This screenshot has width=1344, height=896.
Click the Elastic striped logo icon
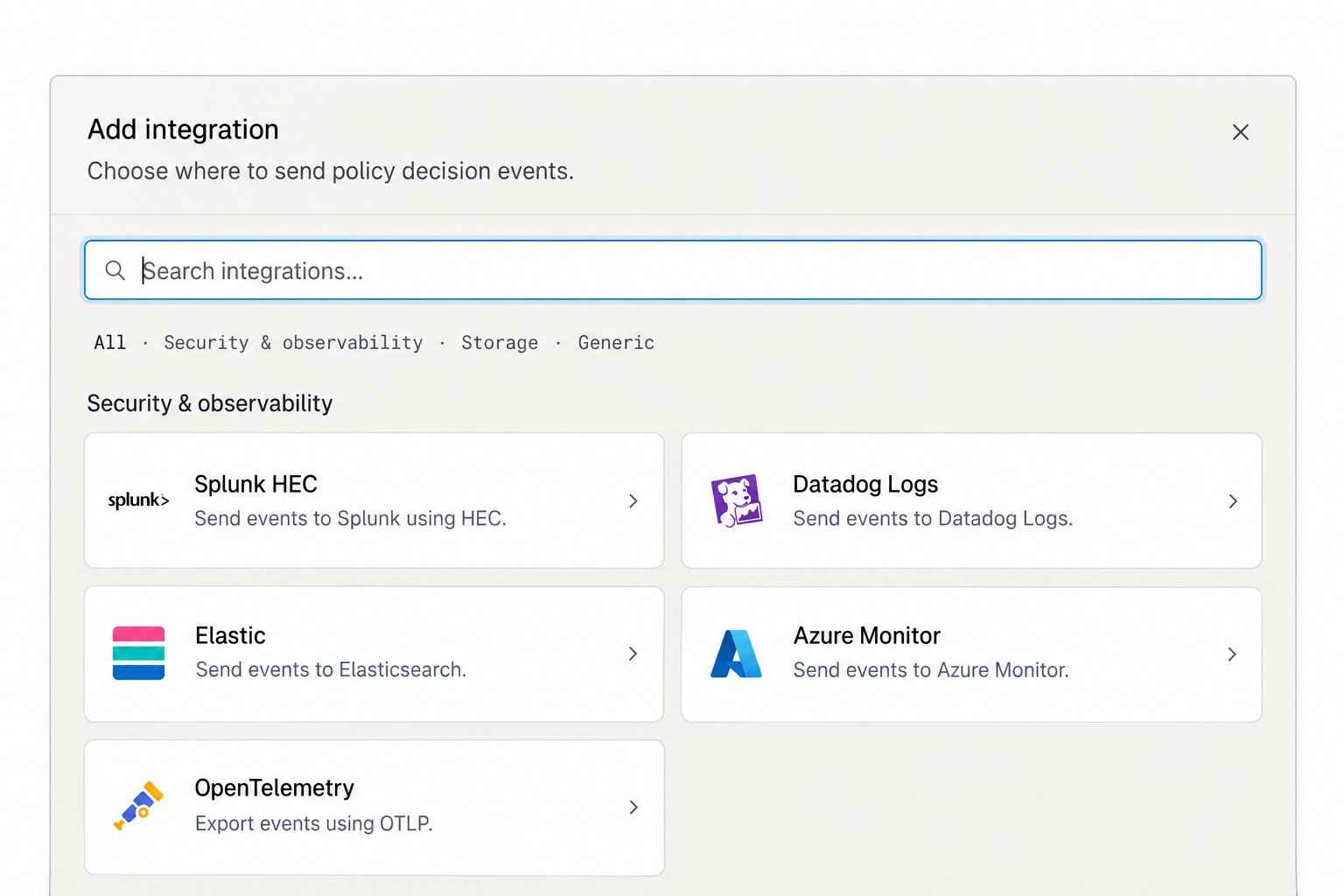[x=138, y=653]
